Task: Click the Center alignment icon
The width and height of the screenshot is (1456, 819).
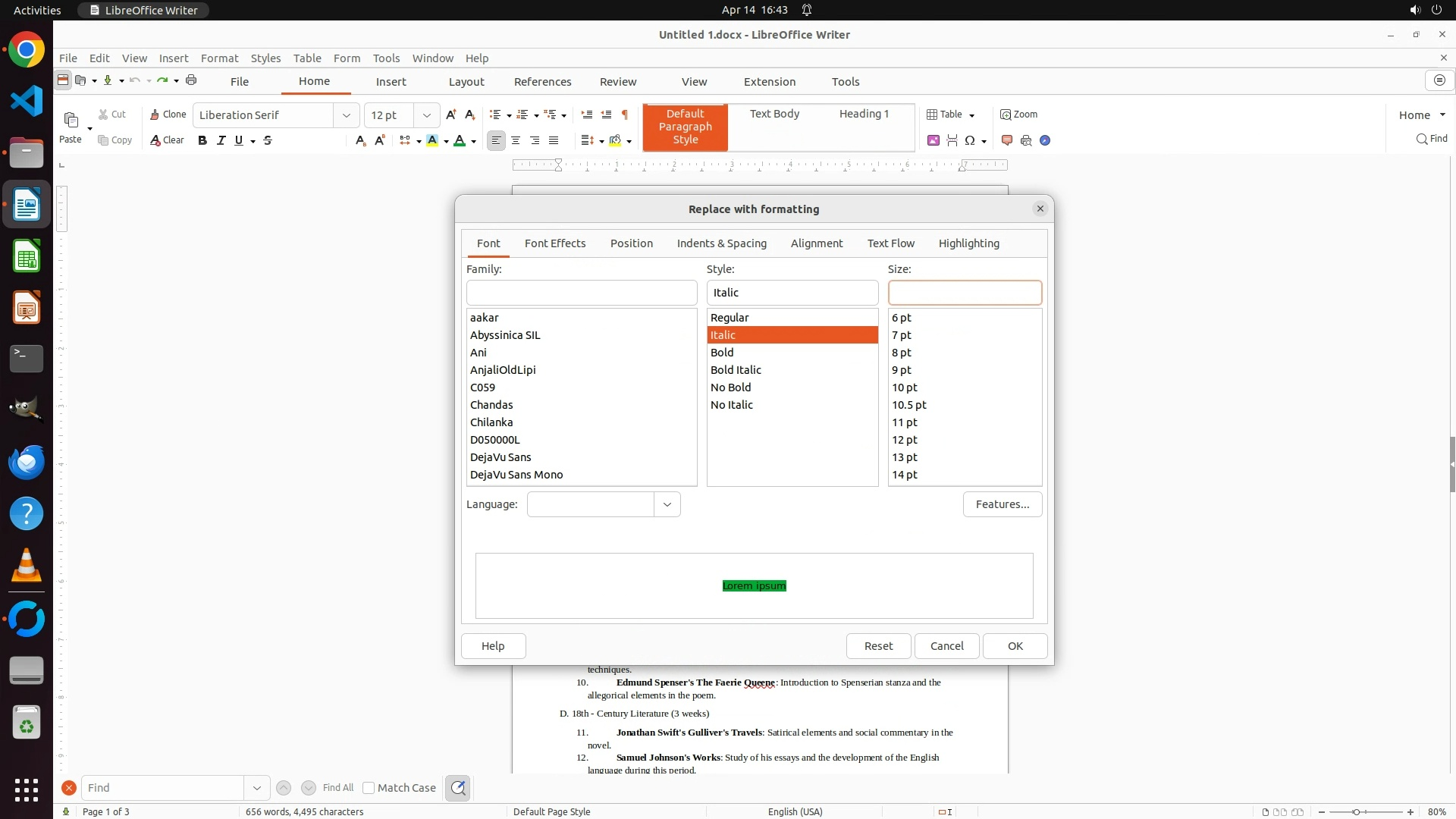Action: pos(516,140)
